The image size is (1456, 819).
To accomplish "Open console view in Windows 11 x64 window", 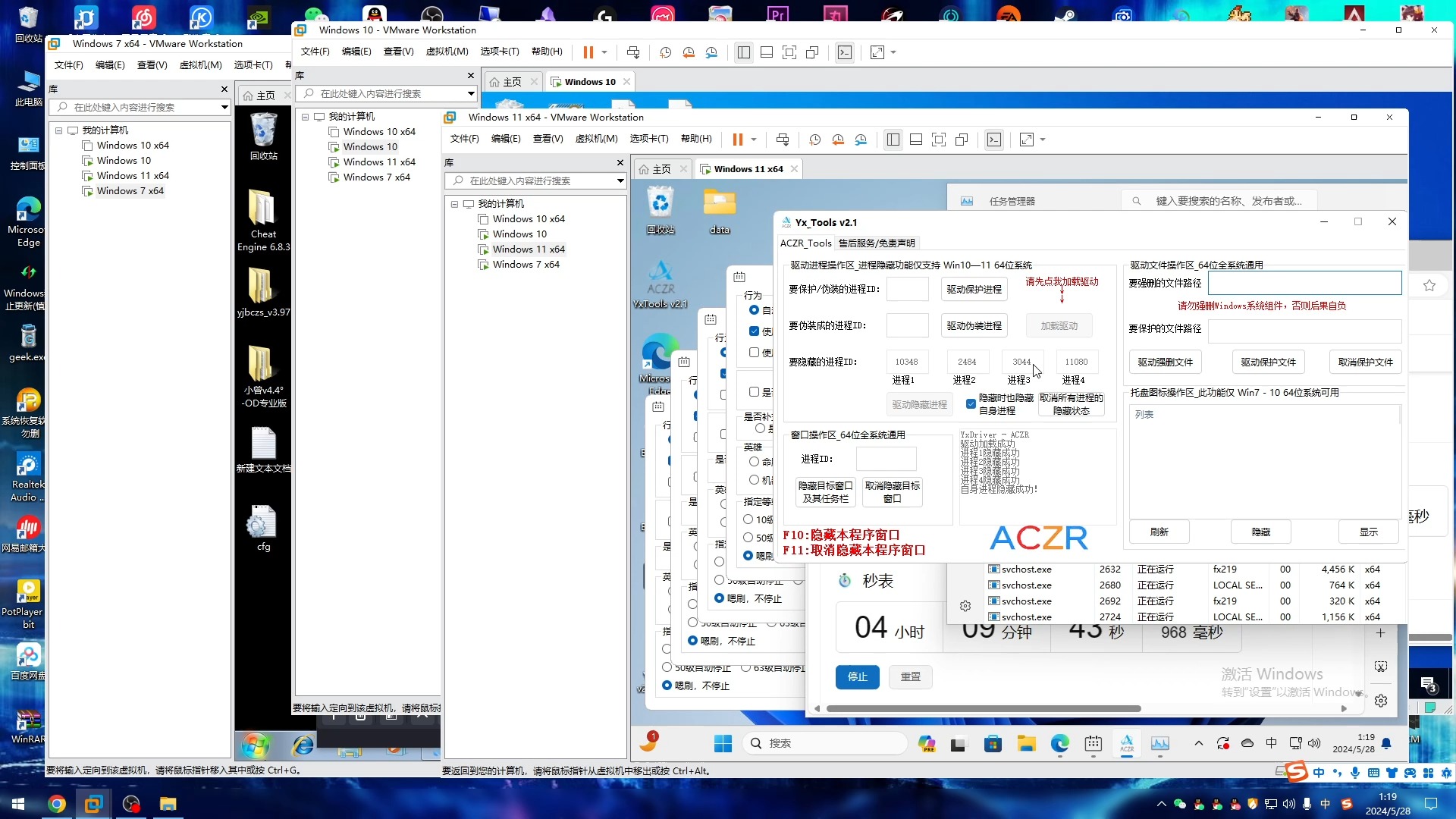I will click(x=994, y=140).
